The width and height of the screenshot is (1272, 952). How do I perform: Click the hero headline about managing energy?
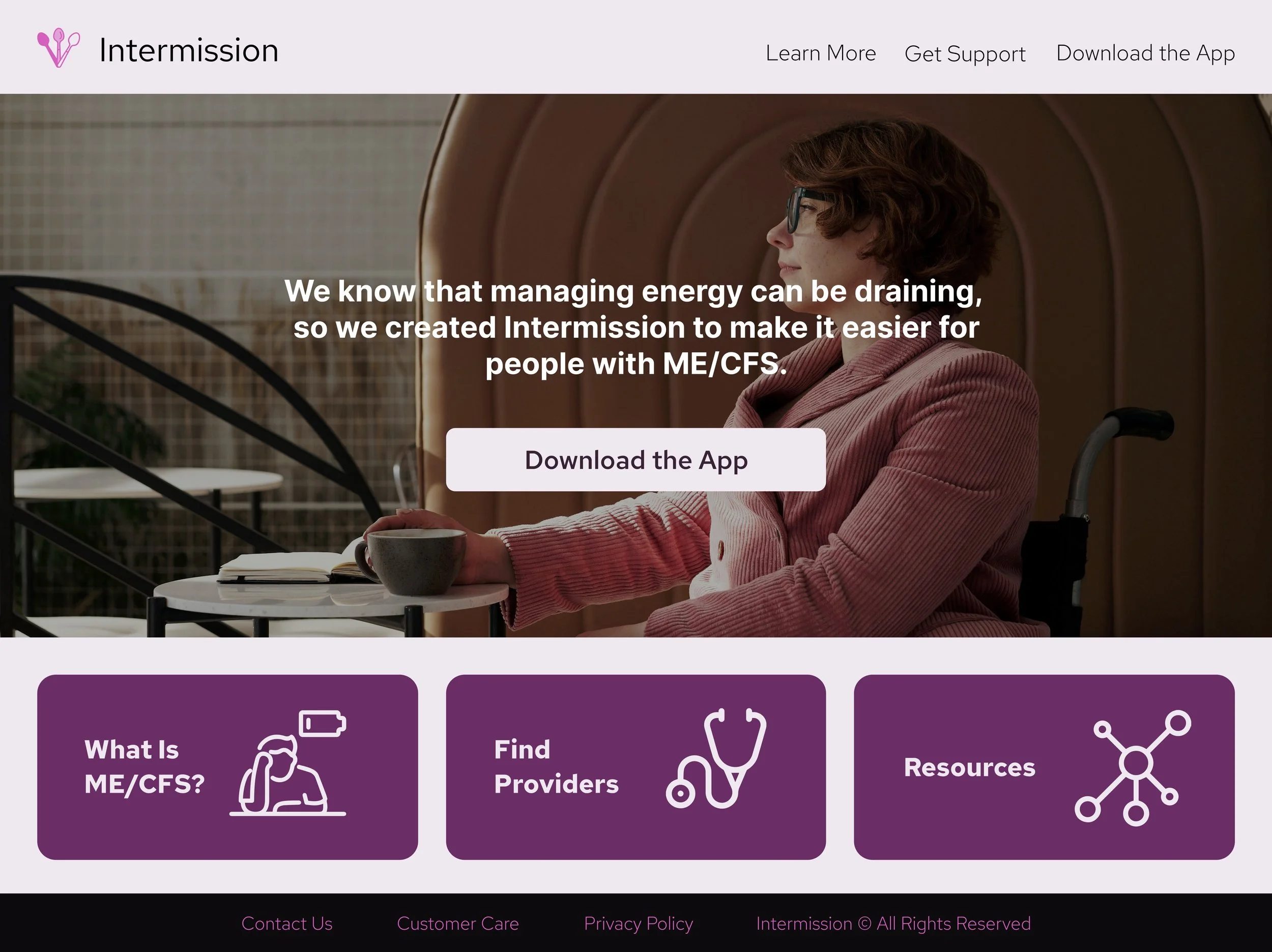635,327
